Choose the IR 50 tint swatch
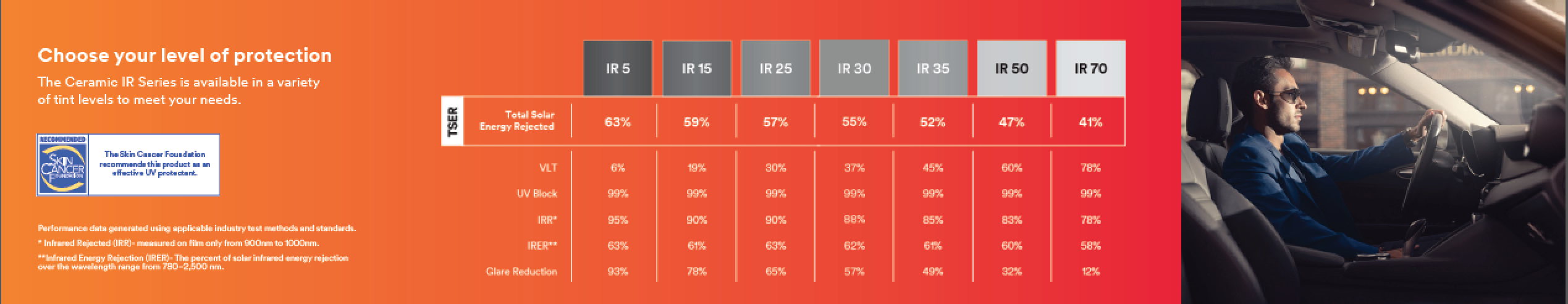Image resolution: width=1568 pixels, height=304 pixels. coord(1011,69)
